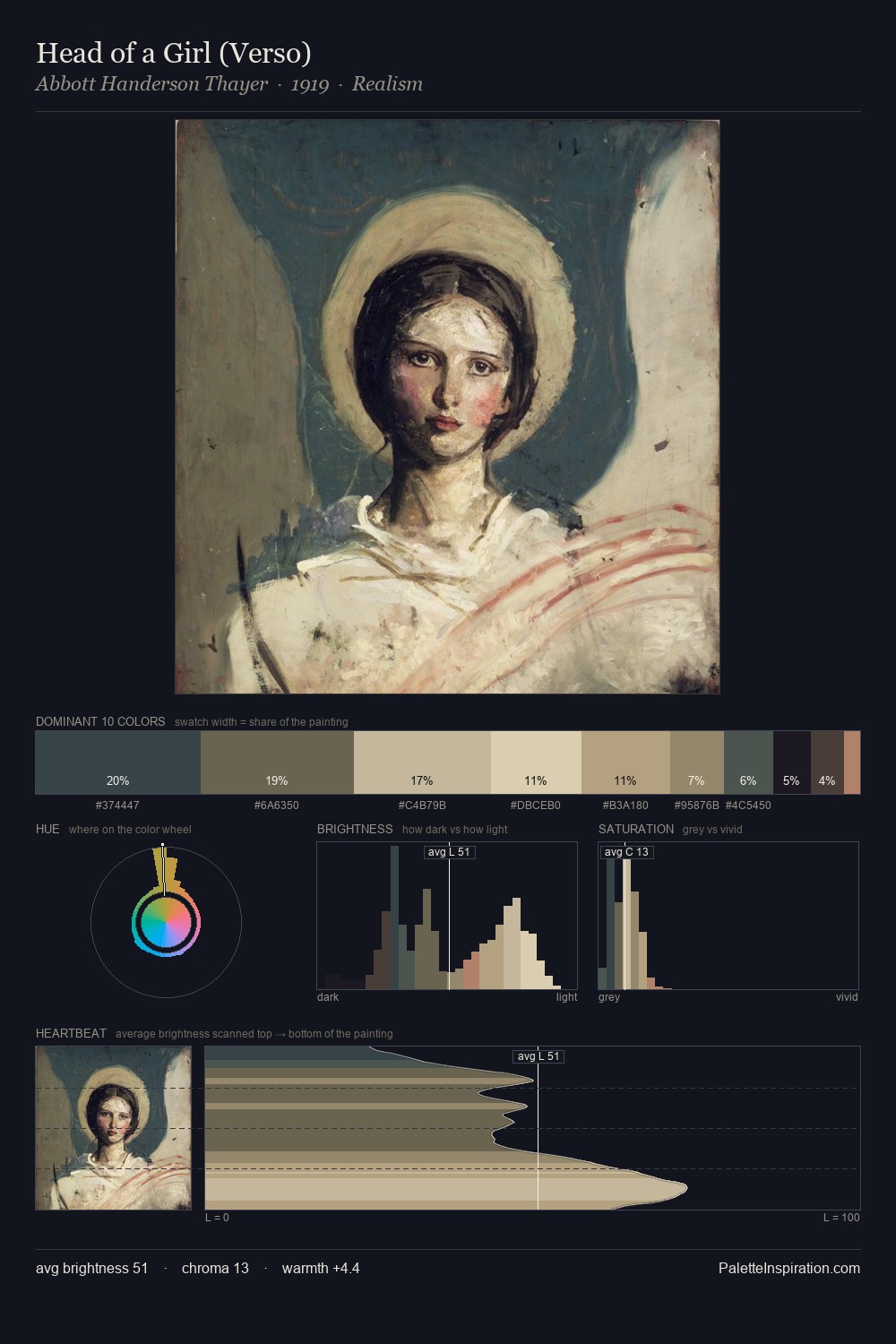Click the hex label '#374447'
Viewport: 896px width, 1344px height.
(117, 806)
